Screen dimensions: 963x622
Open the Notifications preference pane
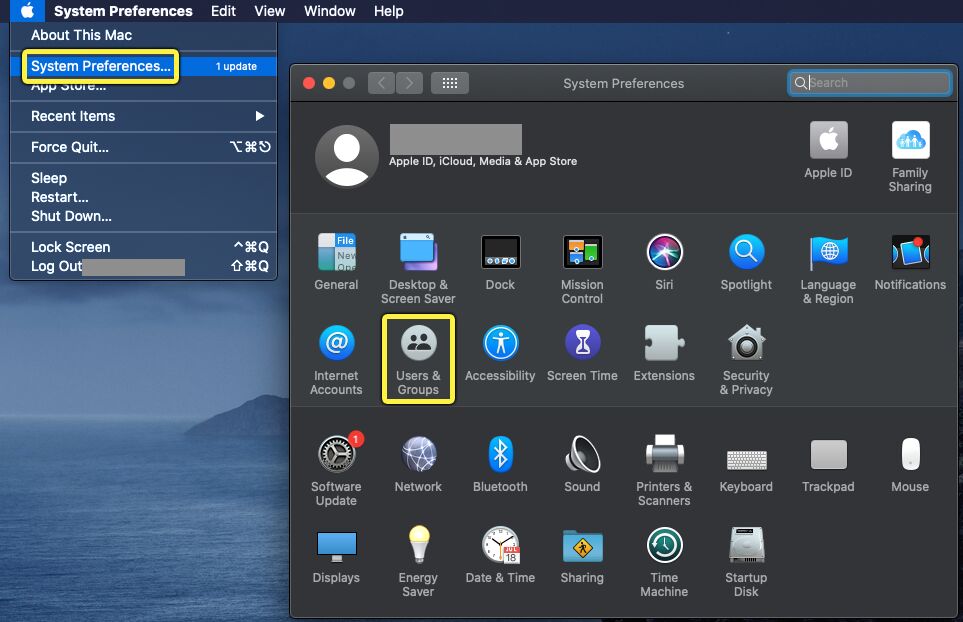tap(910, 260)
